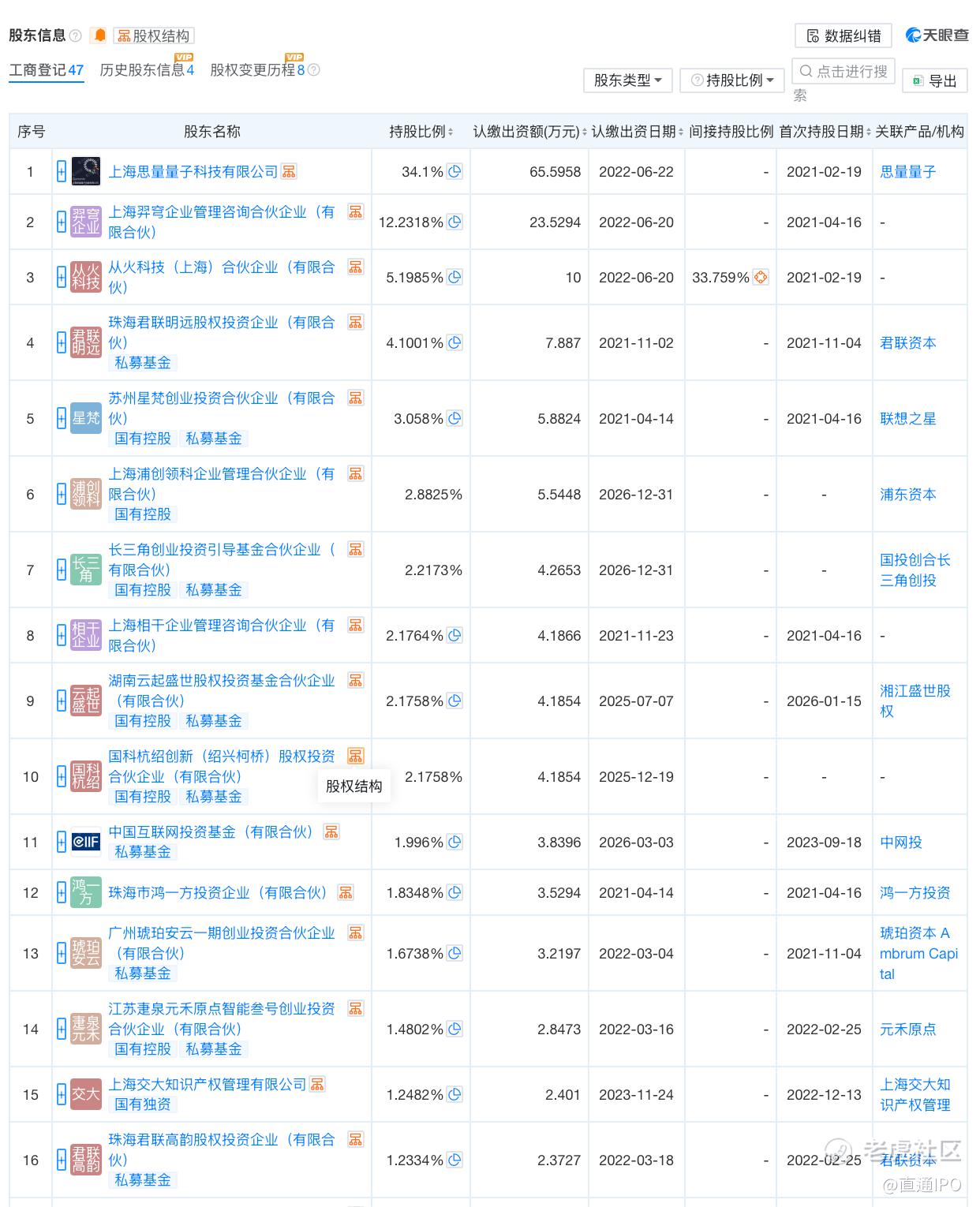
Task: Click the 国投创合 related institution link
Action: pyautogui.click(x=915, y=570)
